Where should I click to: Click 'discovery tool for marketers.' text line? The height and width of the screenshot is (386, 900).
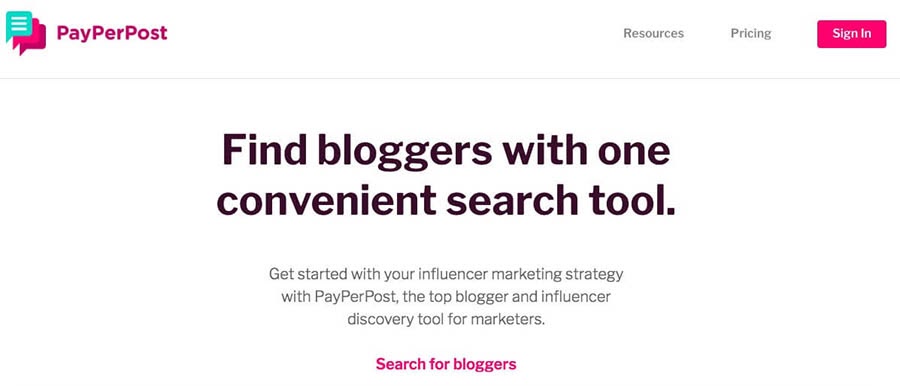(x=445, y=319)
